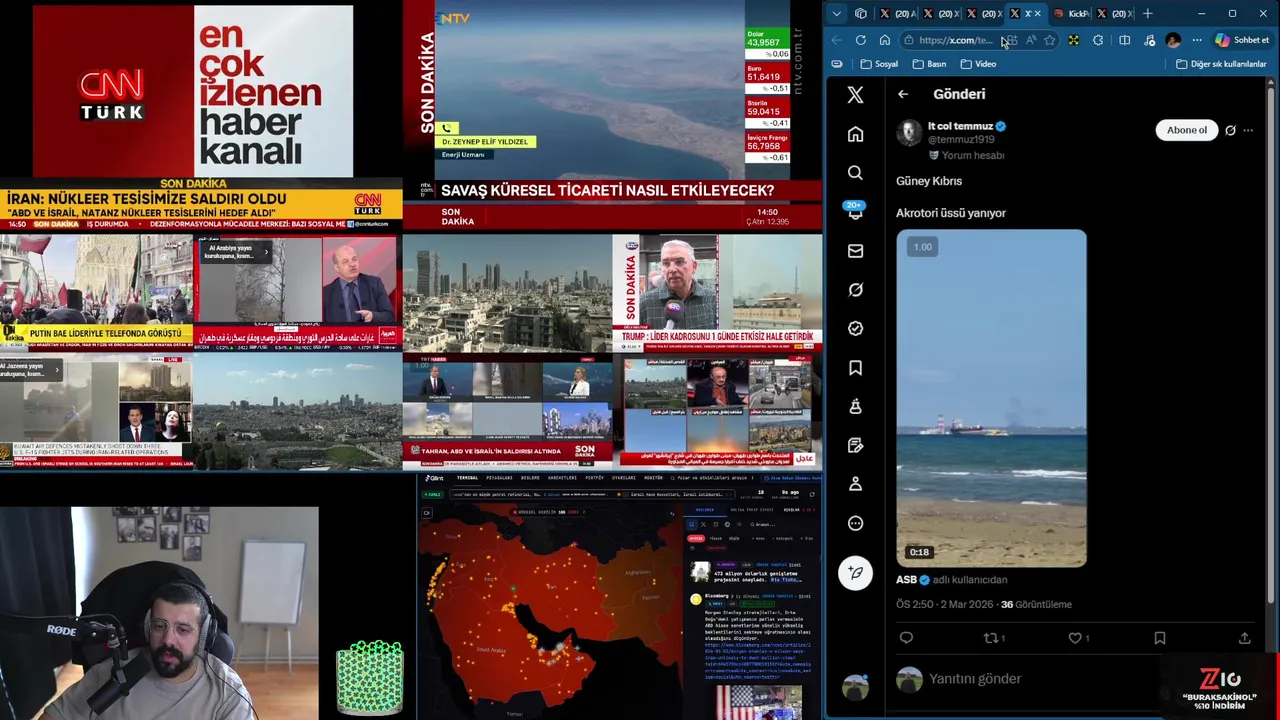
Task: Open the ASB source account link
Action: pos(906,579)
